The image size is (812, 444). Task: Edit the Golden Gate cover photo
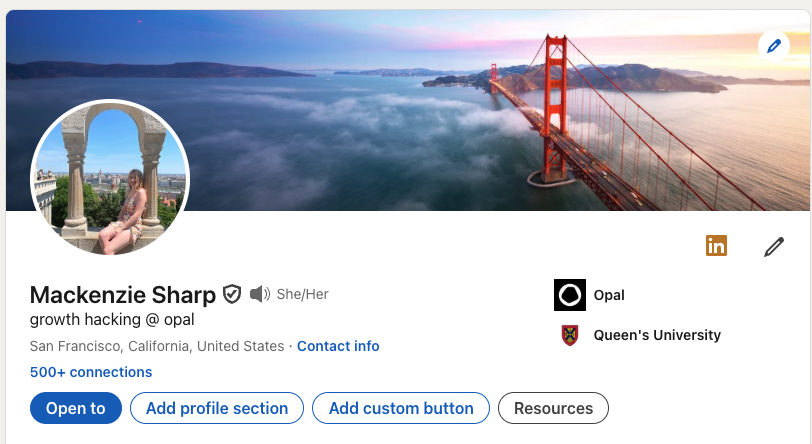coord(774,46)
